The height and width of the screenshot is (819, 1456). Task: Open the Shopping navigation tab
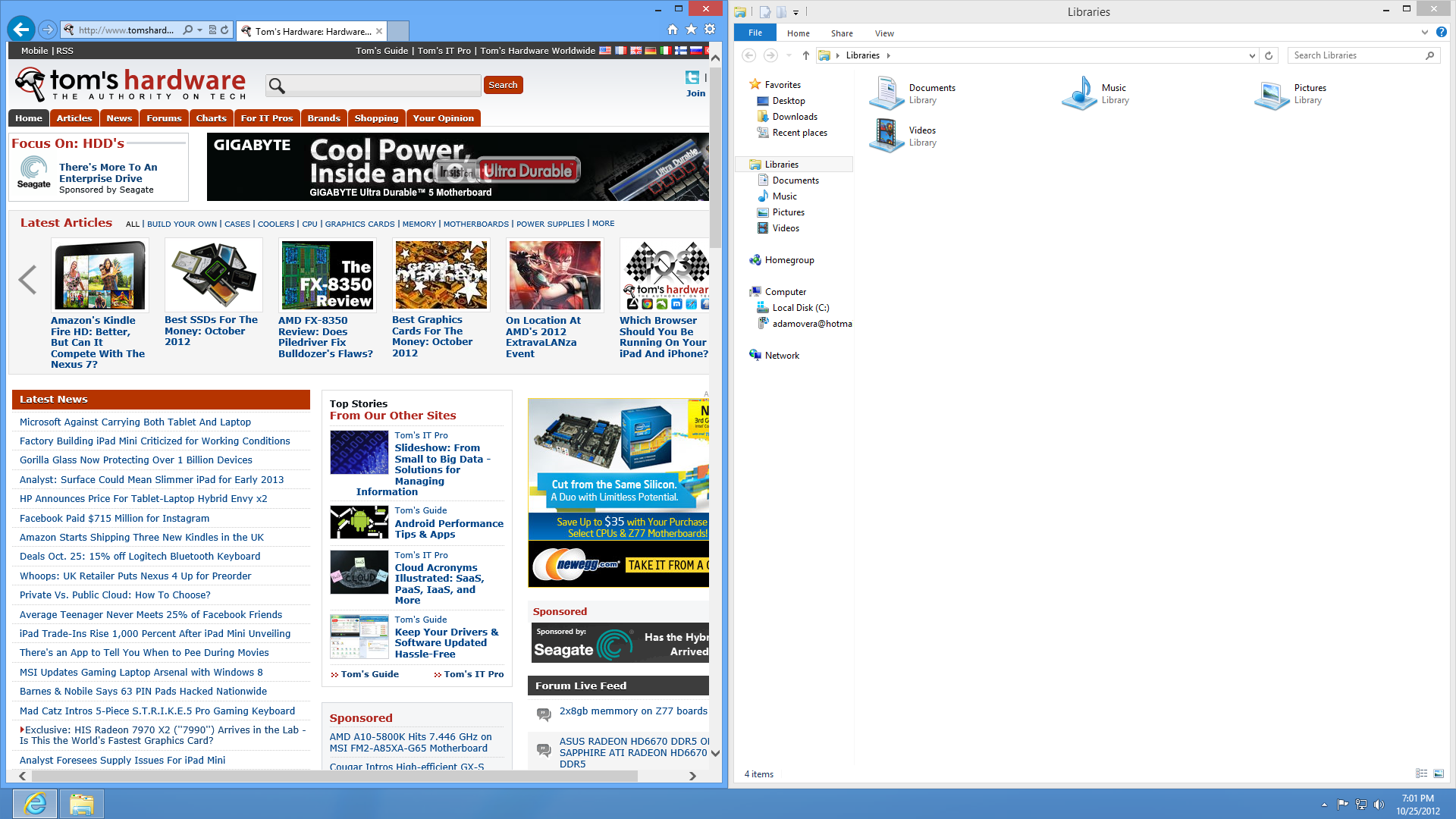(x=376, y=118)
